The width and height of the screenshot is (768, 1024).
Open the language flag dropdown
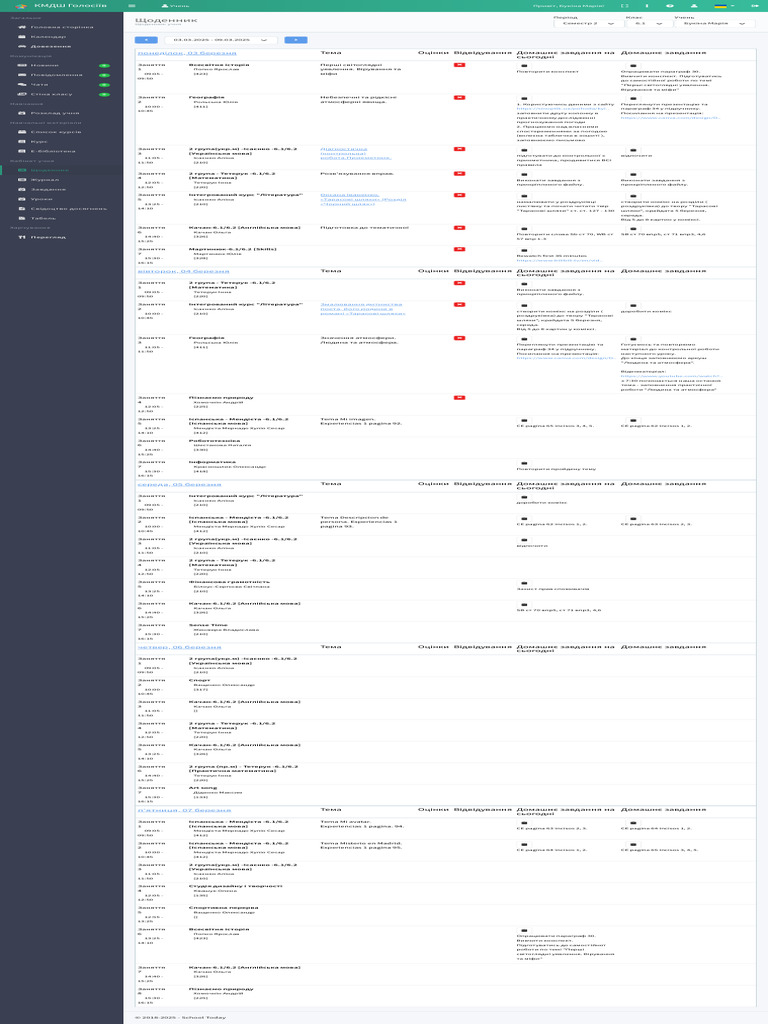[x=722, y=6]
